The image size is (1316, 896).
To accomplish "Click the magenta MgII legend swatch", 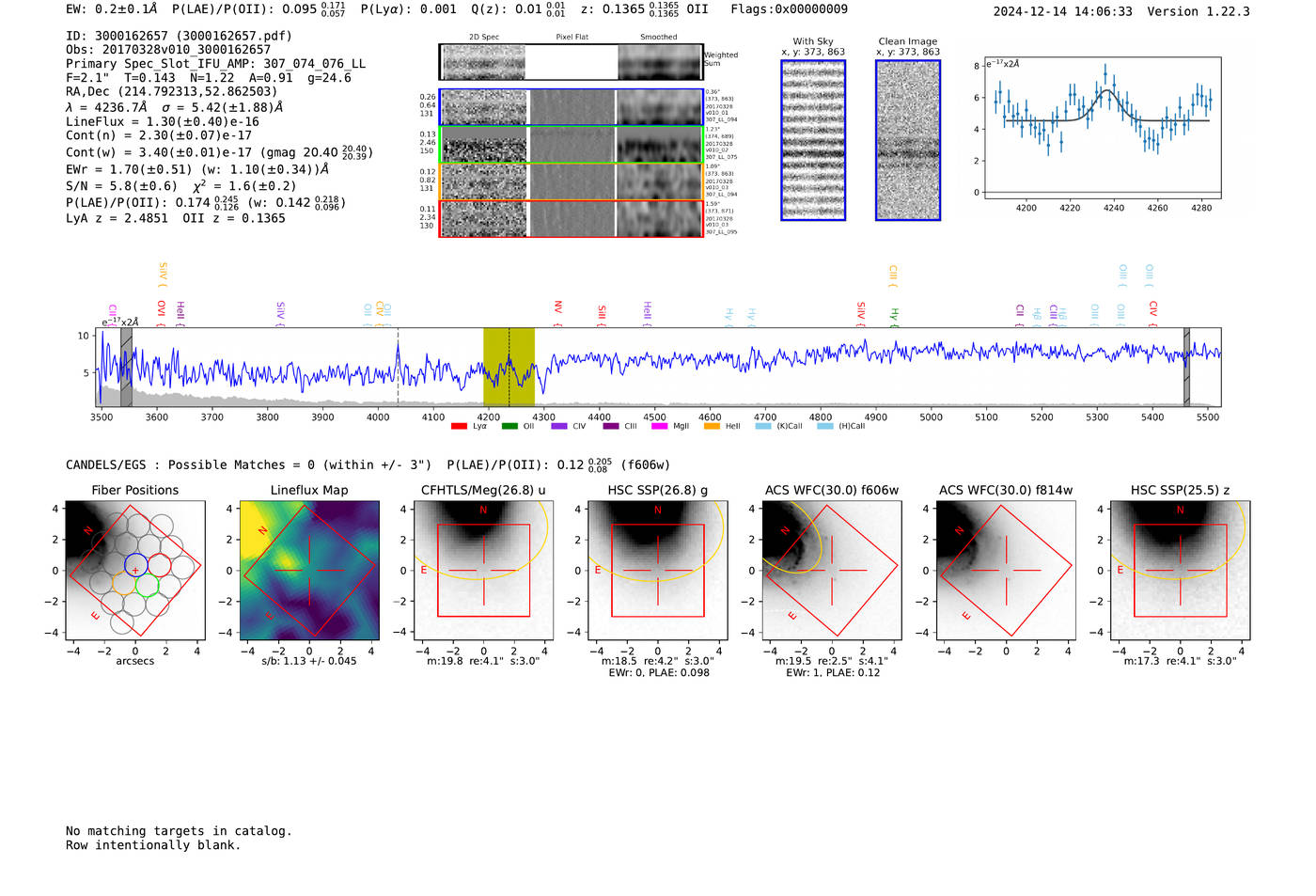I will 659,427.
